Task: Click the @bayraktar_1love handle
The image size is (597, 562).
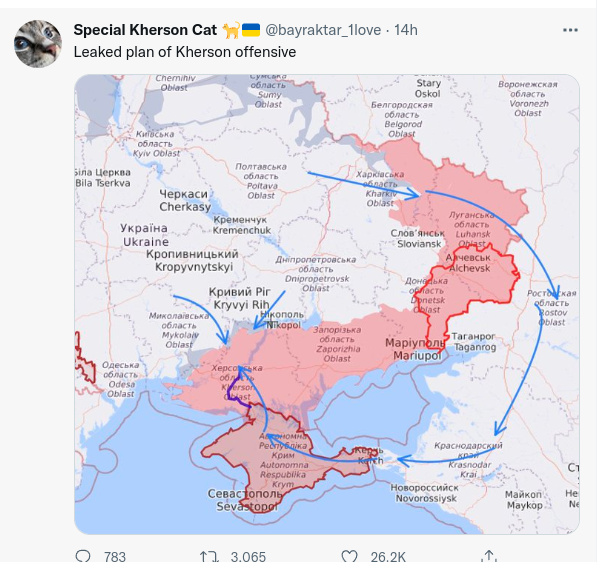Action: click(x=323, y=30)
